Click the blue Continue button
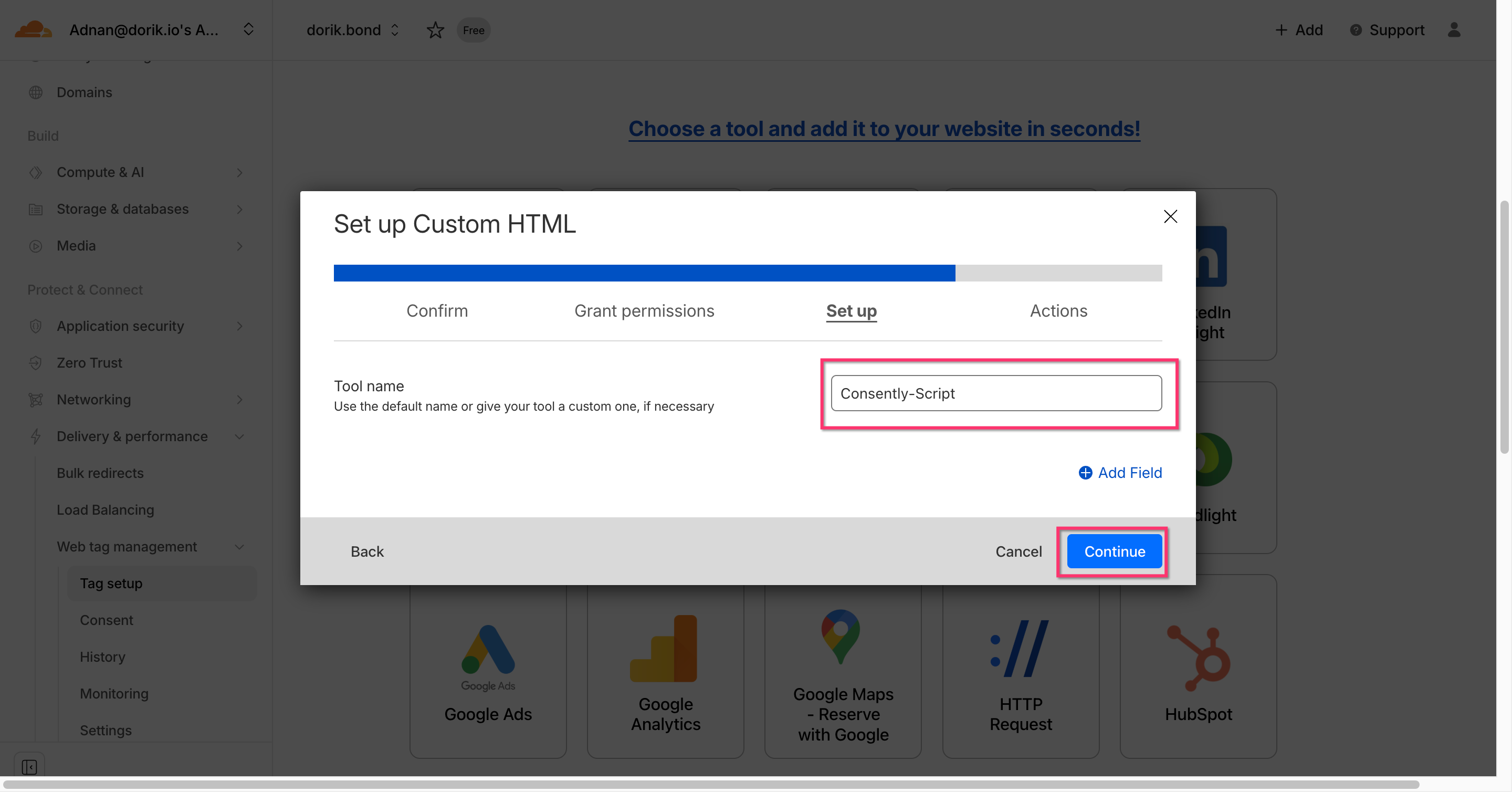Viewport: 1512px width, 792px height. coord(1114,551)
